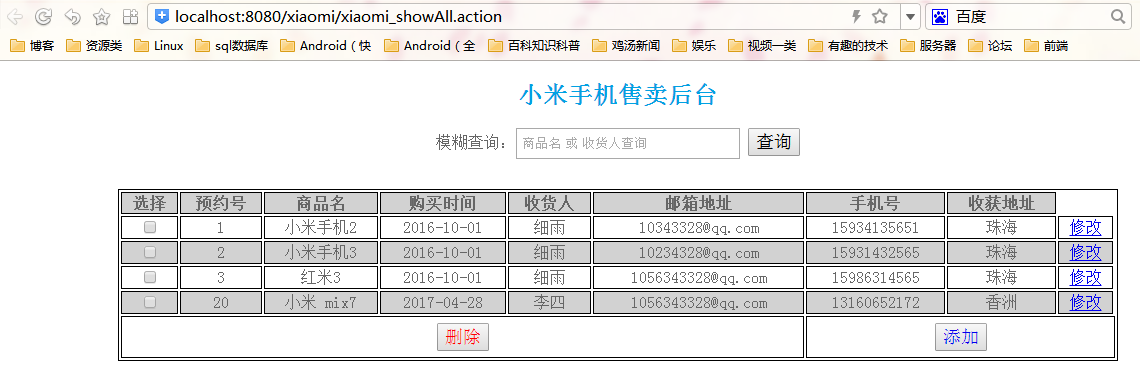Click the date 2017-04-28 cell
This screenshot has height=373, width=1140.
[x=442, y=302]
